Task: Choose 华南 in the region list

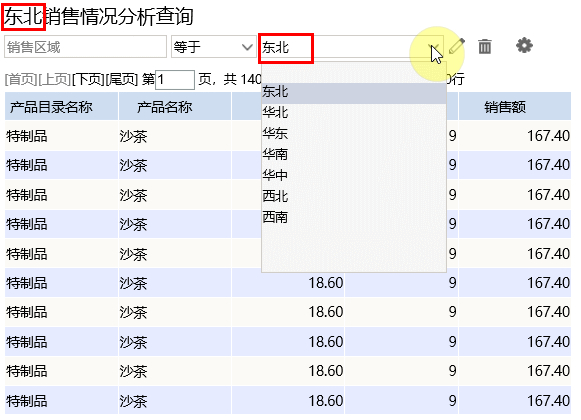Action: [x=354, y=154]
